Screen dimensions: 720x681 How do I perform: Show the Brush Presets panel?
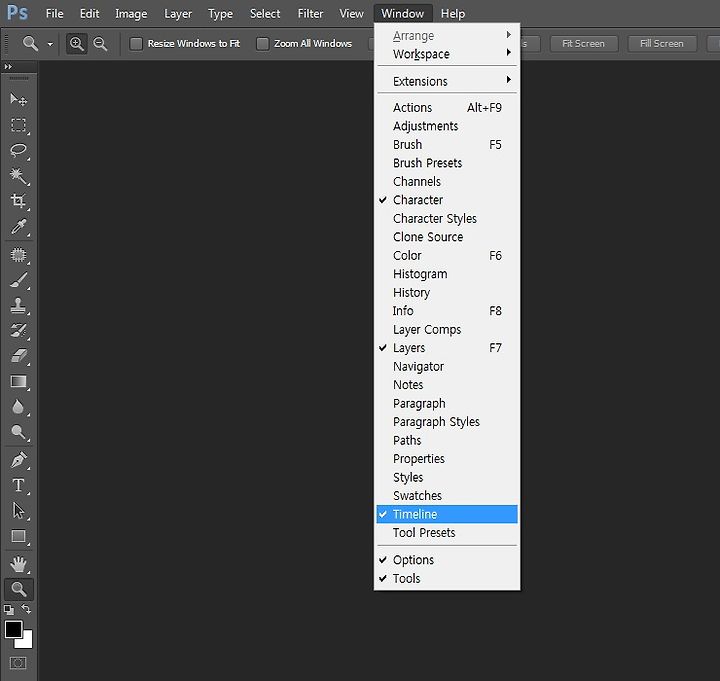pos(447,163)
